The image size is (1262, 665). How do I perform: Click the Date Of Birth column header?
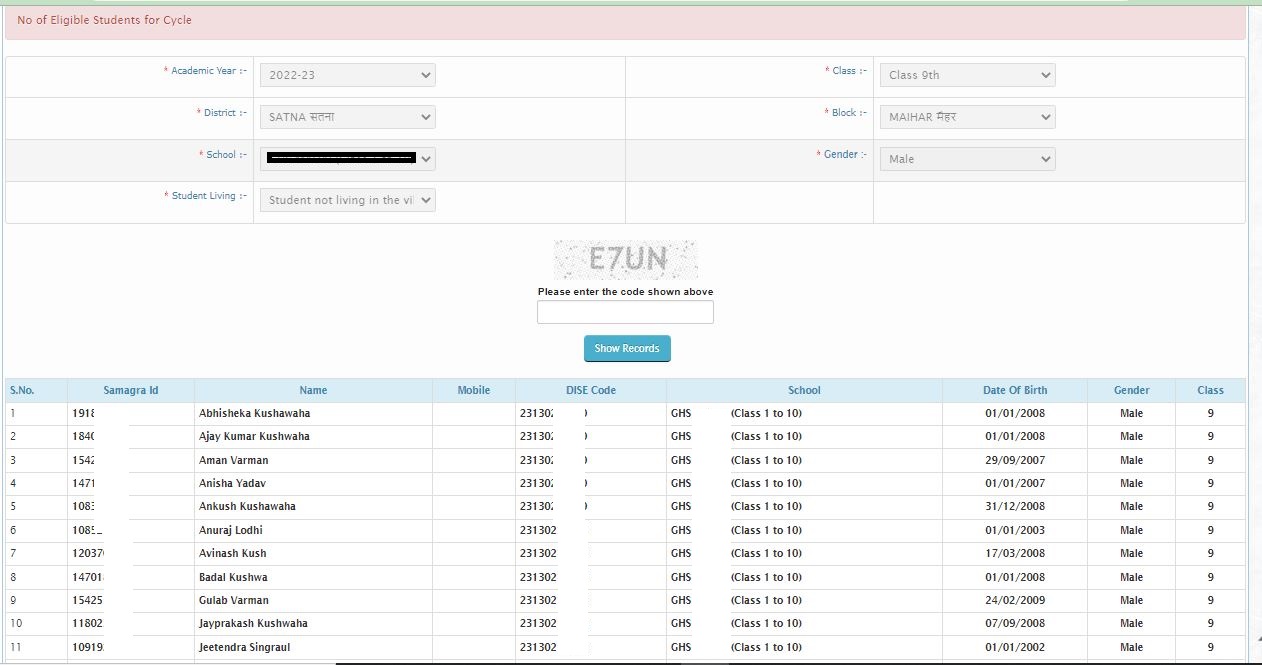coord(1014,390)
